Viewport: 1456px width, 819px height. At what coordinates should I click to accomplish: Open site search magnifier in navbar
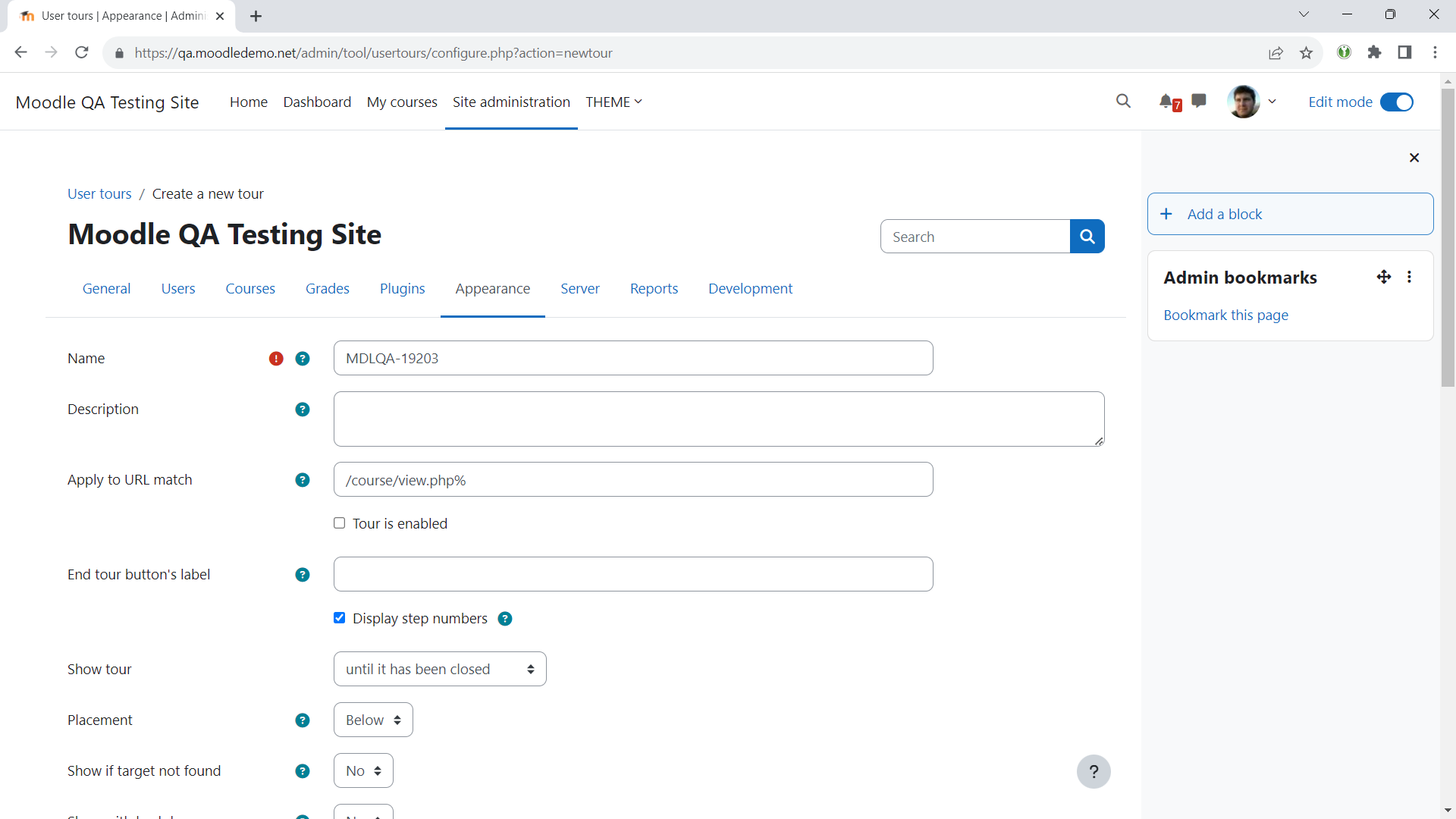(1123, 101)
